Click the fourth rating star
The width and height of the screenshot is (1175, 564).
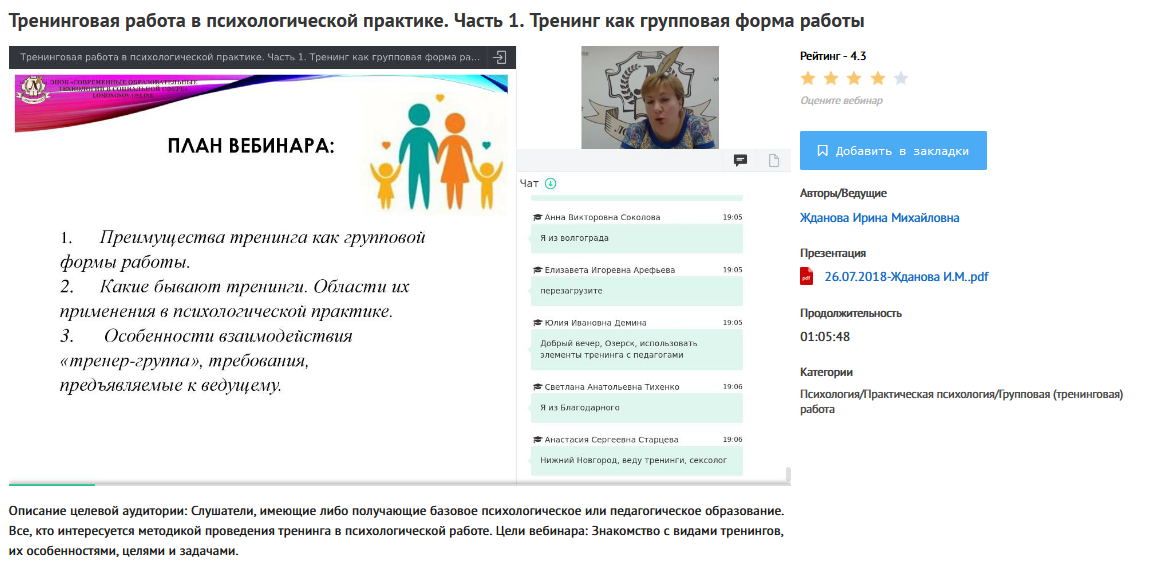coord(877,78)
